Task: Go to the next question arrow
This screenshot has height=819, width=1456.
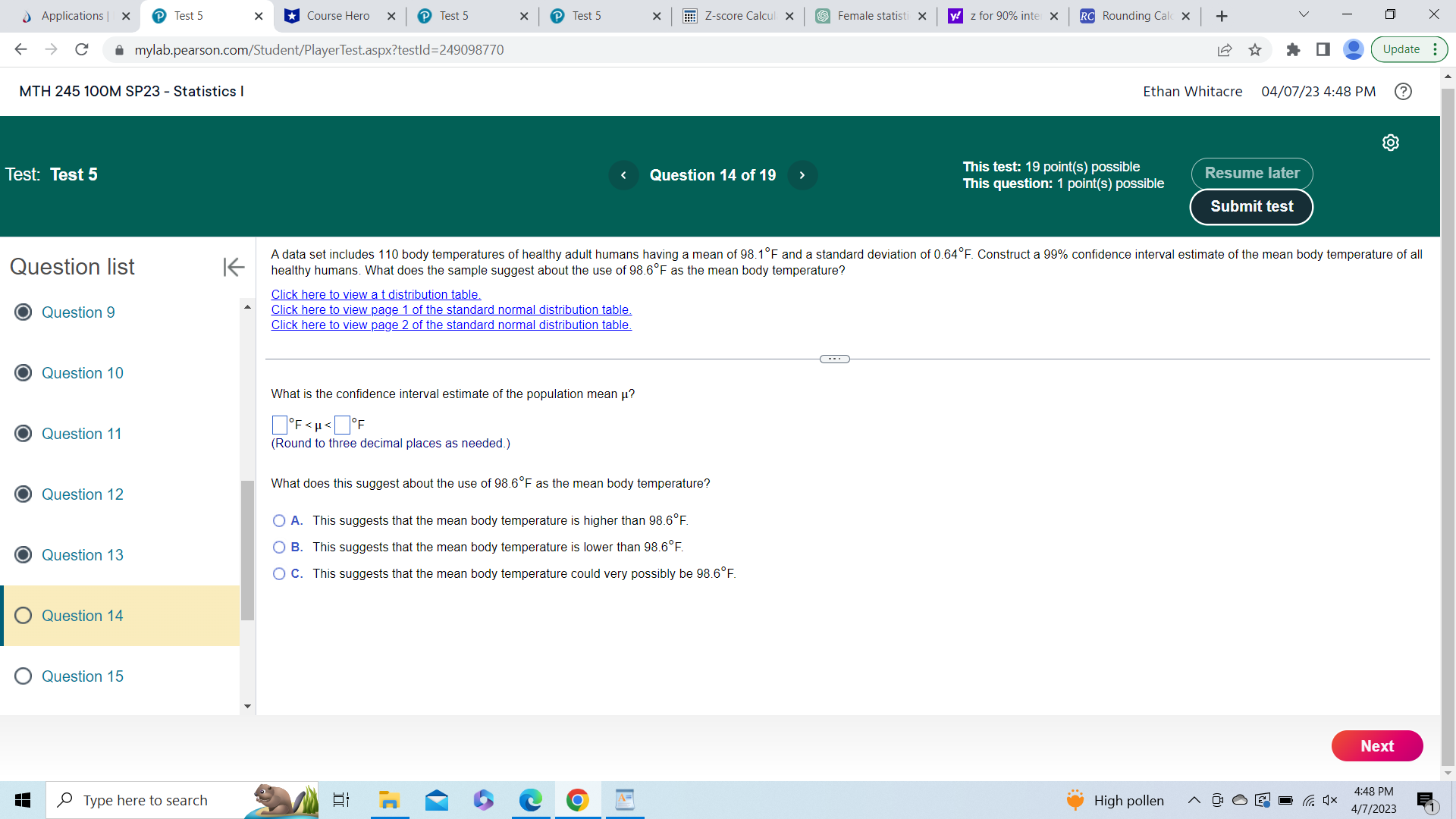Action: [x=802, y=175]
